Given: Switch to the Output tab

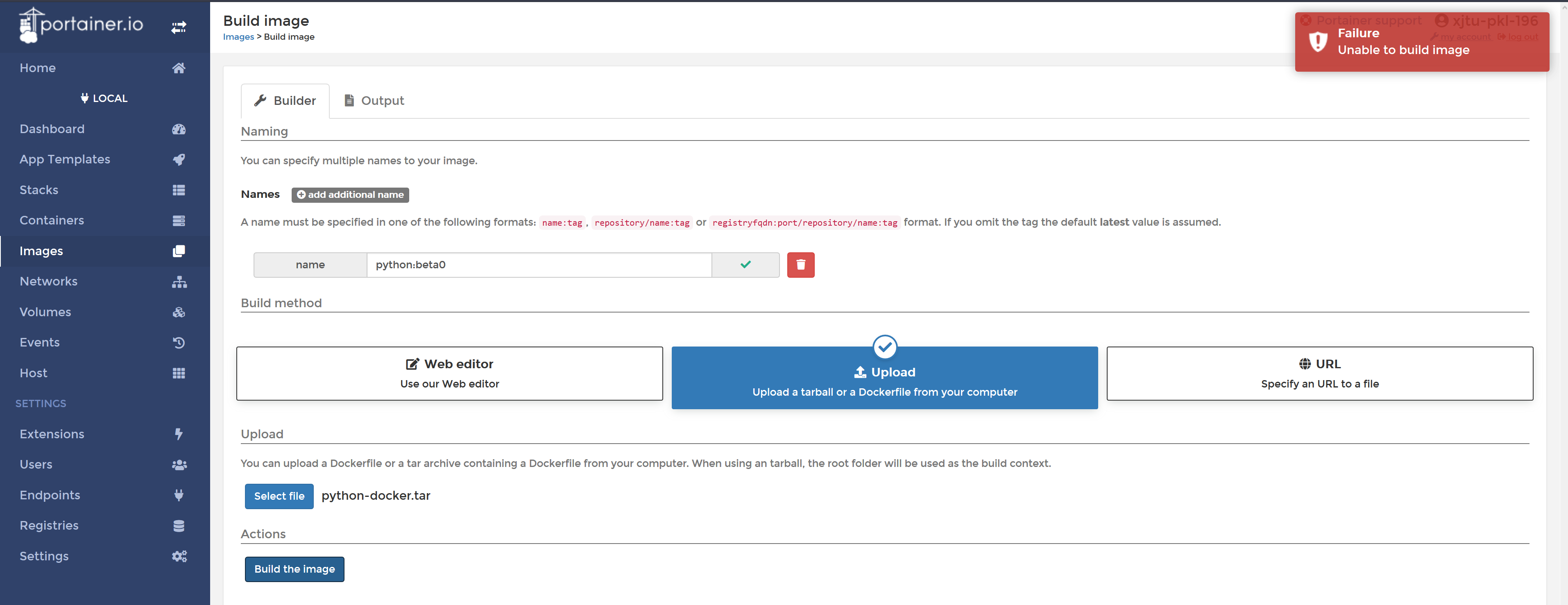Looking at the screenshot, I should (x=374, y=100).
